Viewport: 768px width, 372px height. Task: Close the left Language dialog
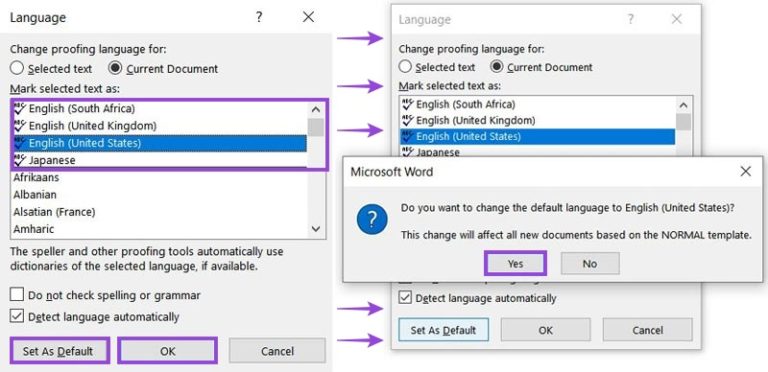309,18
